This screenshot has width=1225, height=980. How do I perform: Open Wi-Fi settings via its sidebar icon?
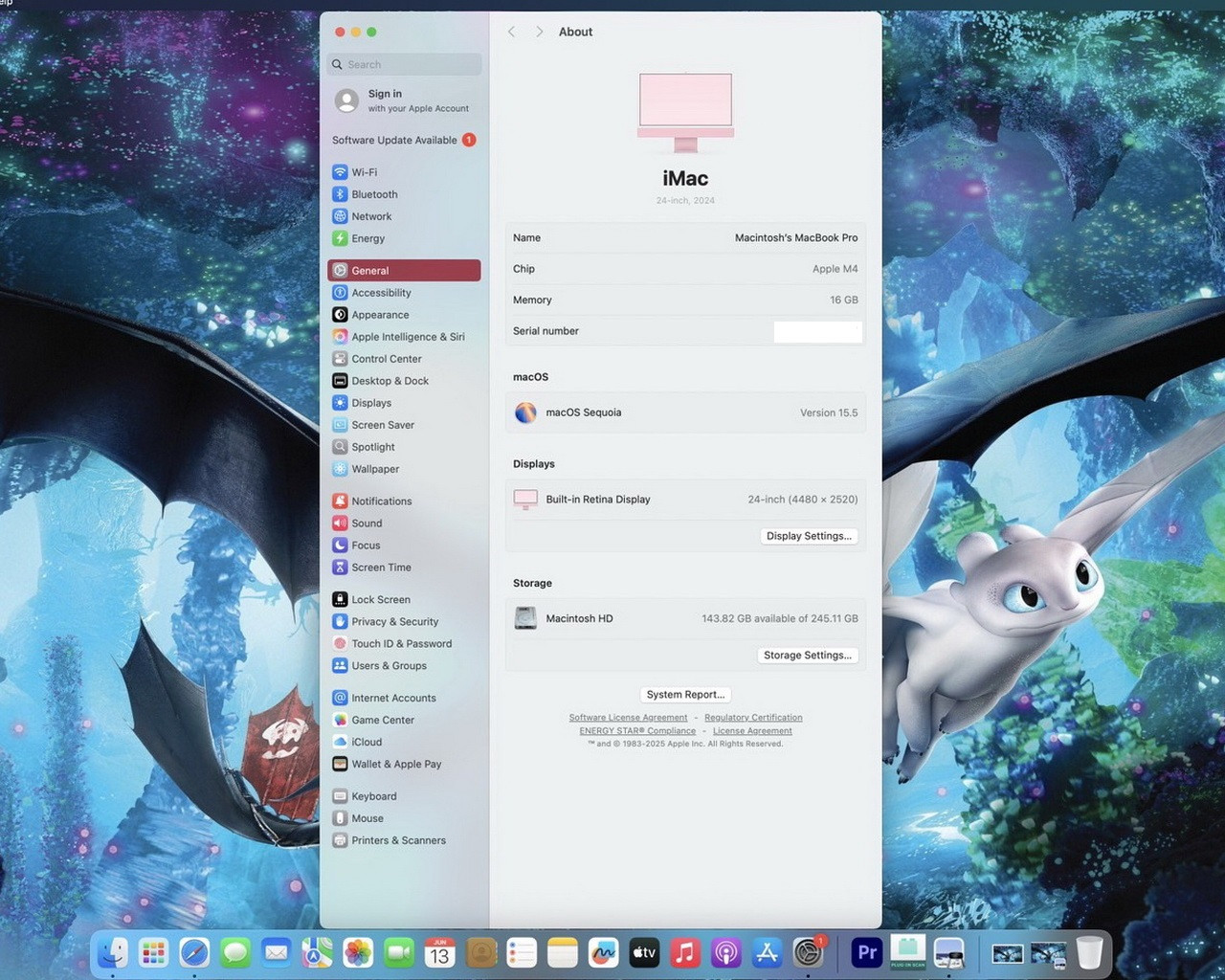(340, 172)
